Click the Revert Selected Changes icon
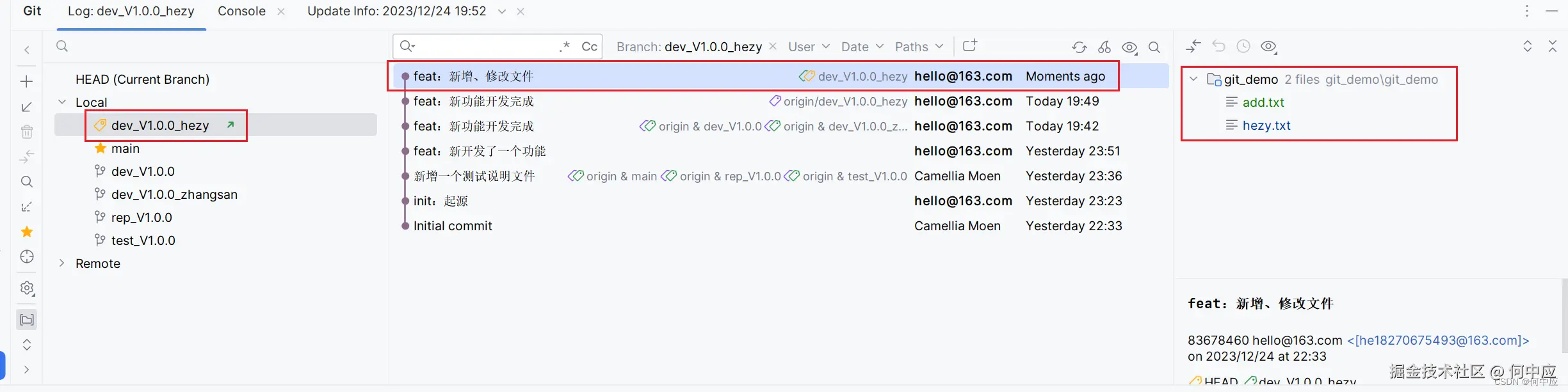Screen dimensions: 1568x392 [x=1218, y=46]
